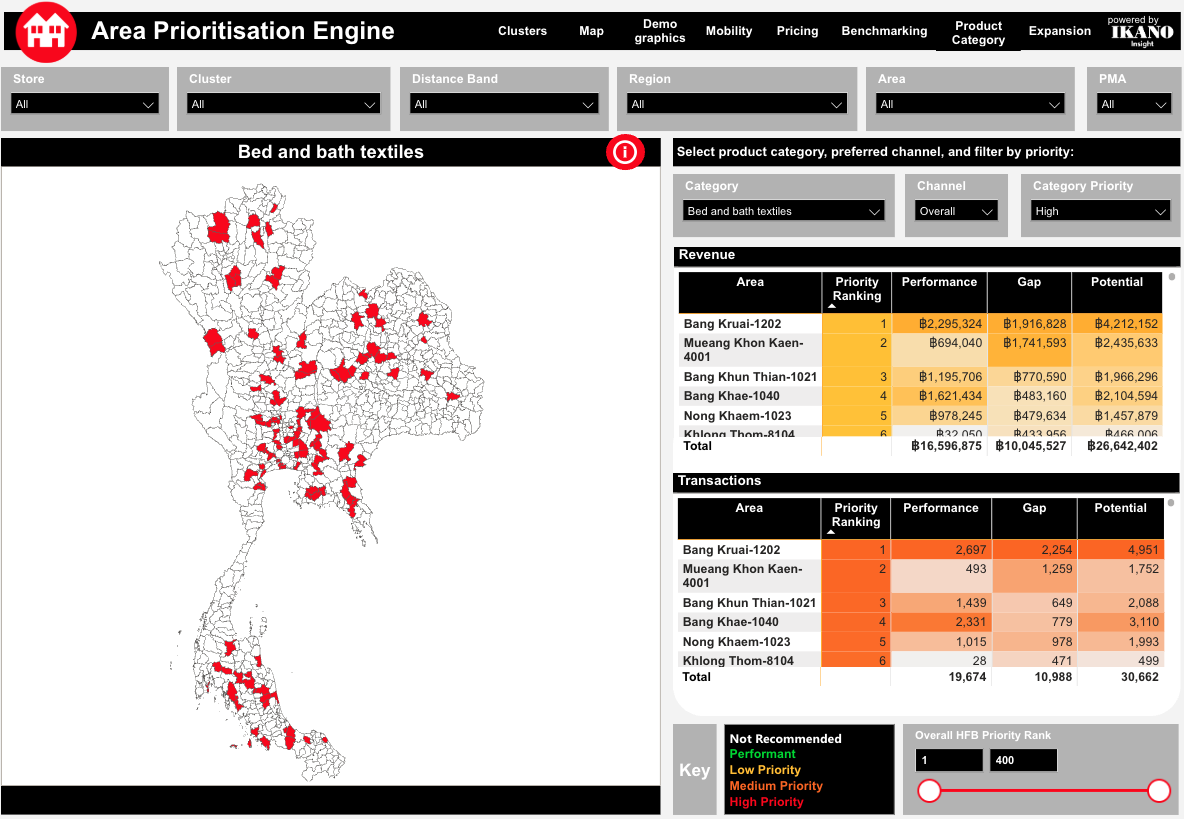Click High Priority in the key legend

tap(766, 802)
